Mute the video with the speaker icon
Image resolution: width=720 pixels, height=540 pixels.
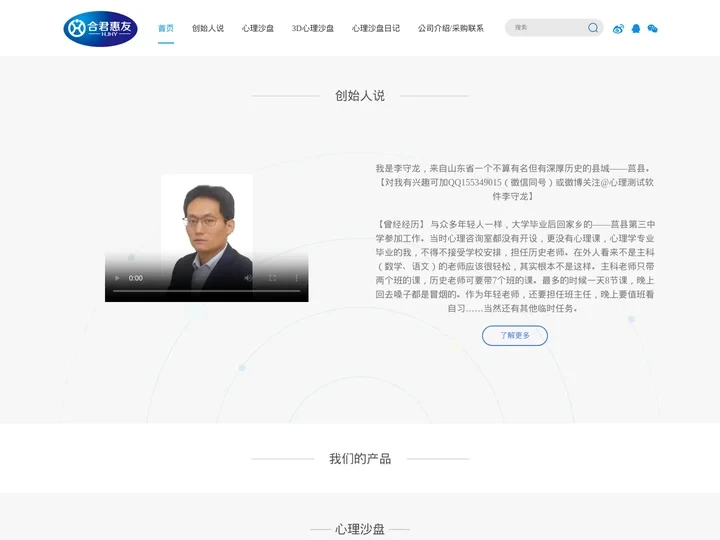coord(248,278)
